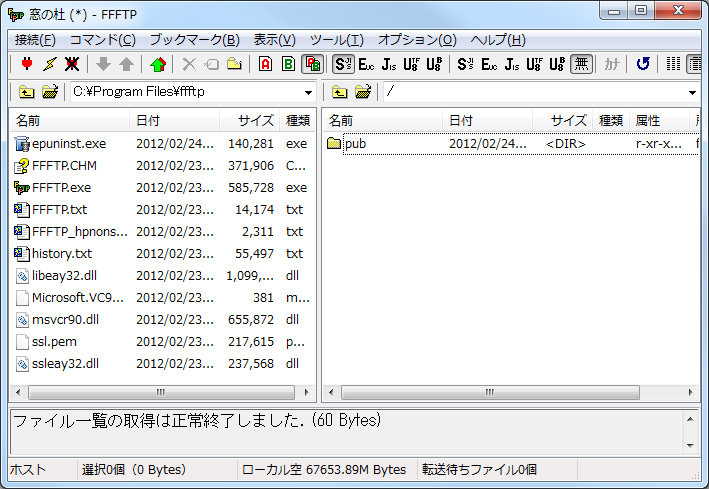Select green B Binary transfer mode

tap(288, 64)
